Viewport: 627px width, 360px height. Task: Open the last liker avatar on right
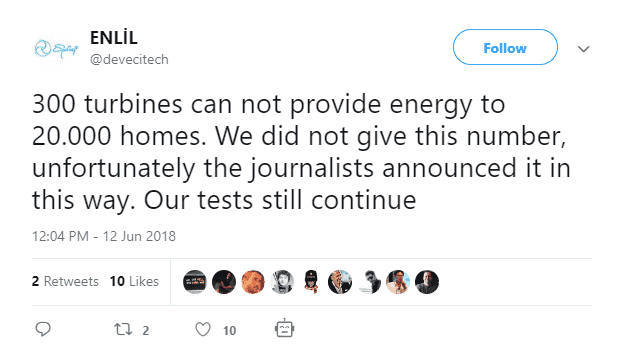pyautogui.click(x=427, y=282)
